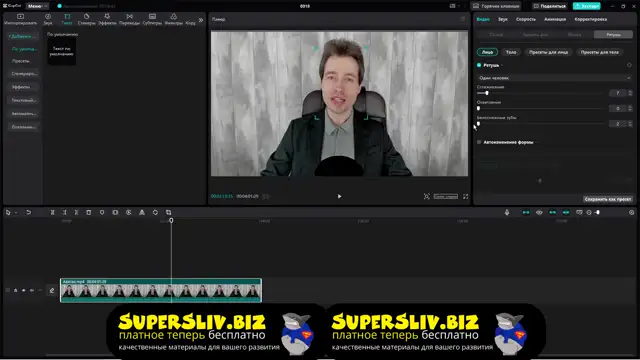Enable the Автоизменение формы checkbox
The height and width of the screenshot is (360, 640).
479,142
